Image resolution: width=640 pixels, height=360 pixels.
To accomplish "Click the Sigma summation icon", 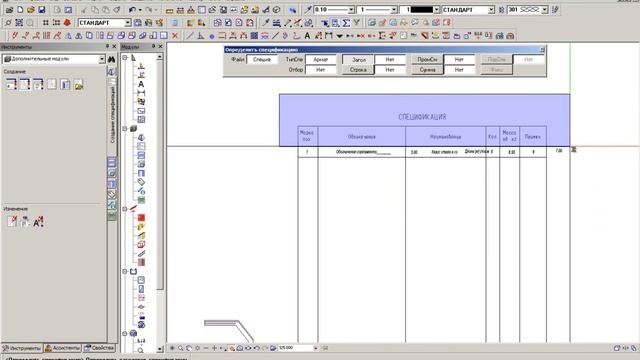I will (x=346, y=23).
